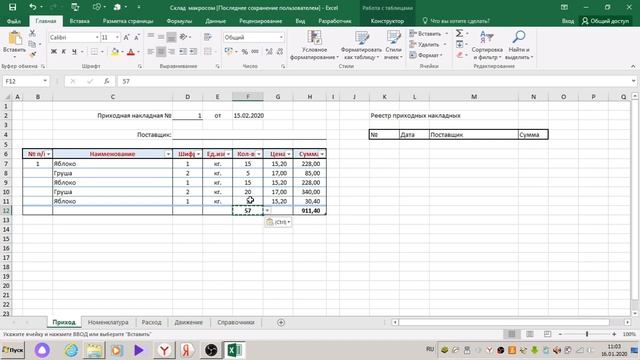Switch to the Номенклатура sheet
This screenshot has height=360, width=640.
pyautogui.click(x=108, y=322)
